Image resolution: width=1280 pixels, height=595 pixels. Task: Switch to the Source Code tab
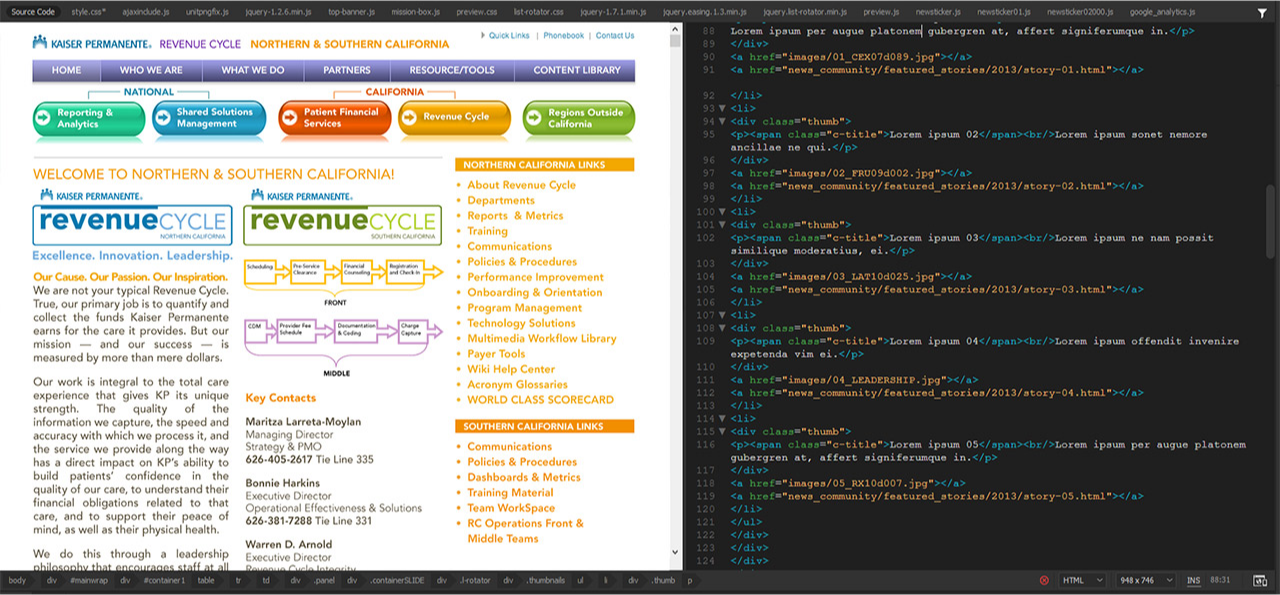(33, 12)
